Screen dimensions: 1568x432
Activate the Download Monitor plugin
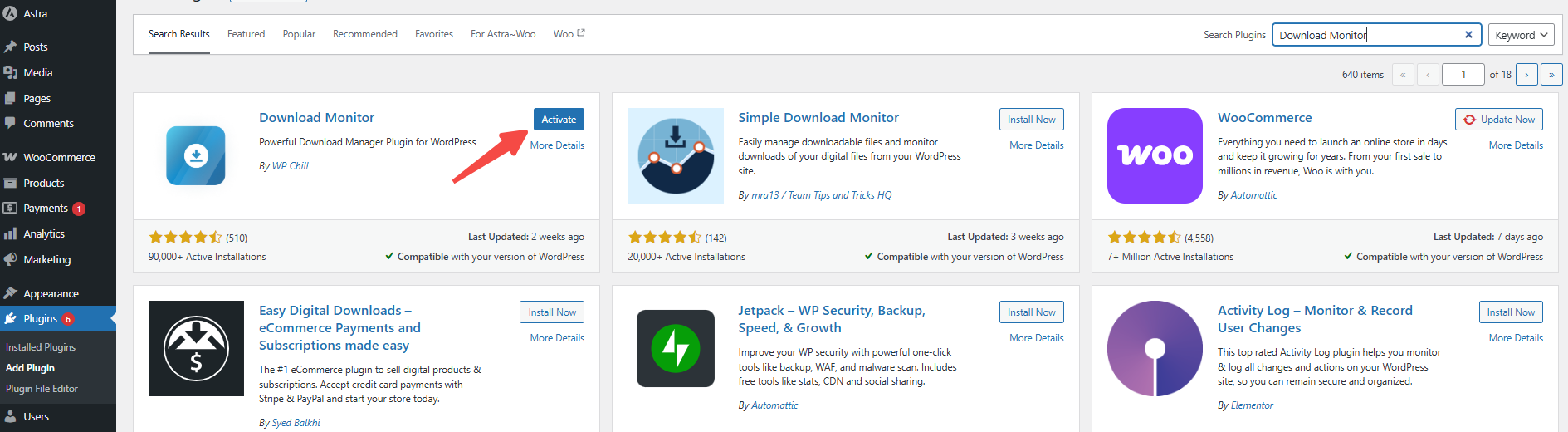(x=558, y=120)
